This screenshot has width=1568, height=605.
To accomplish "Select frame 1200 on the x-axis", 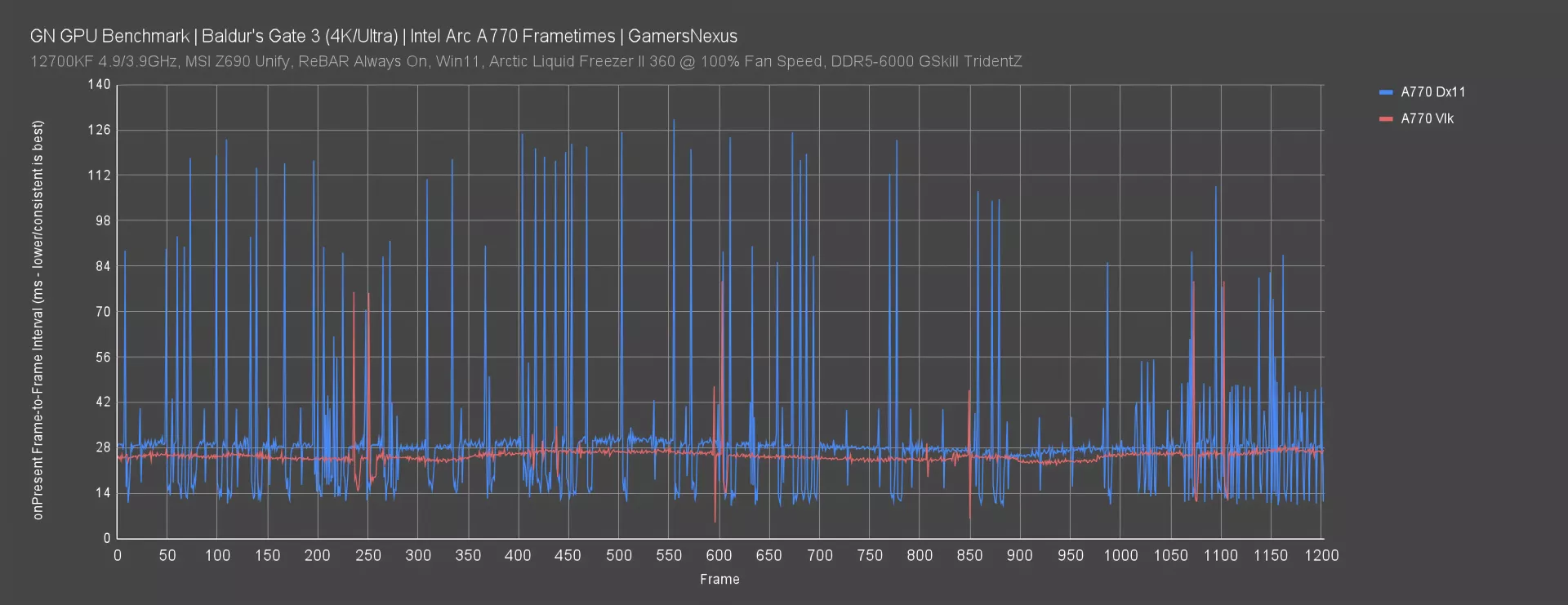I will point(1321,555).
